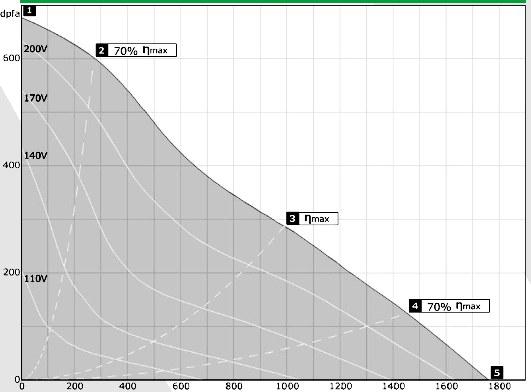Select the 70% ηmax label beside marker 4
The image size is (531, 392).
pos(455,306)
